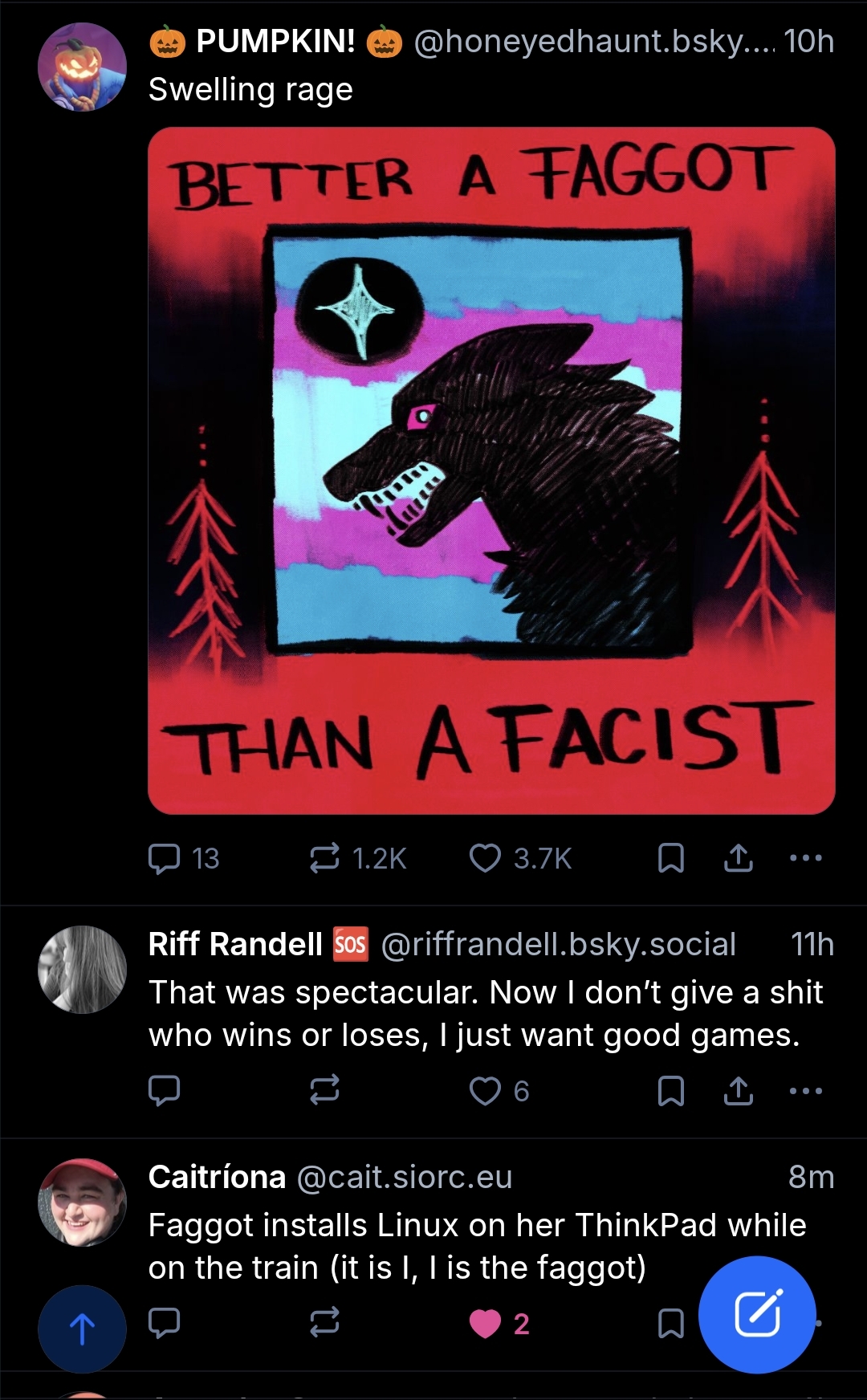Open the wolf artwork image
This screenshot has width=867, height=1400.
pyautogui.click(x=491, y=470)
